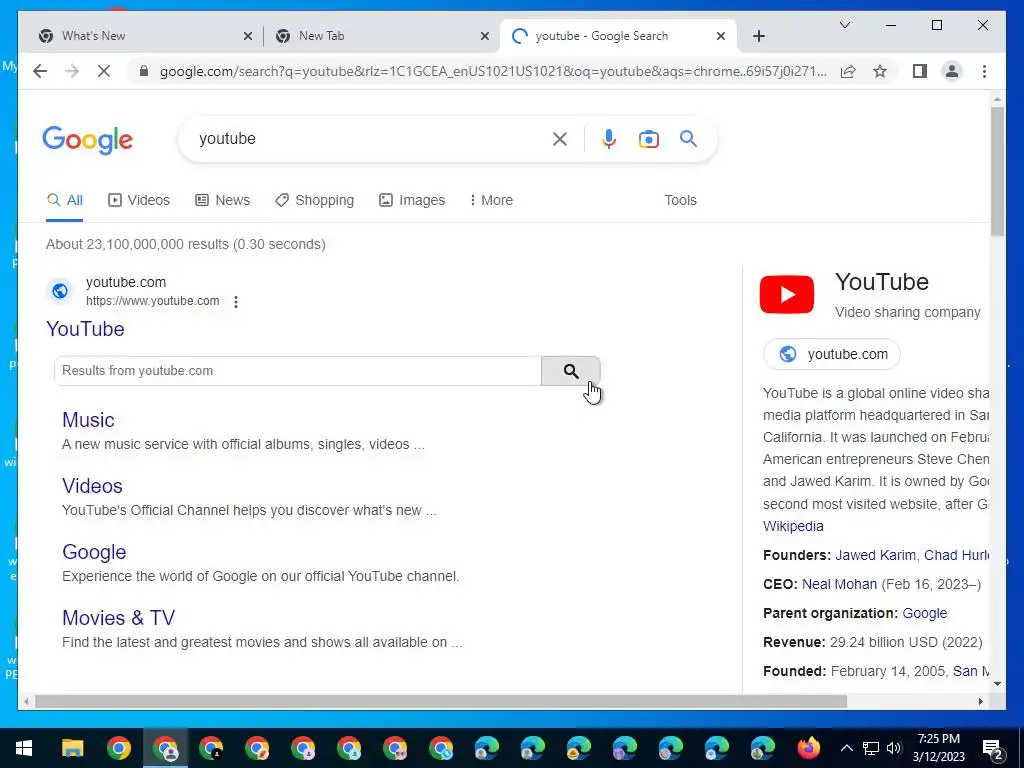The image size is (1024, 768).
Task: Open the Videos sitelink under YouTube
Action: pos(92,485)
